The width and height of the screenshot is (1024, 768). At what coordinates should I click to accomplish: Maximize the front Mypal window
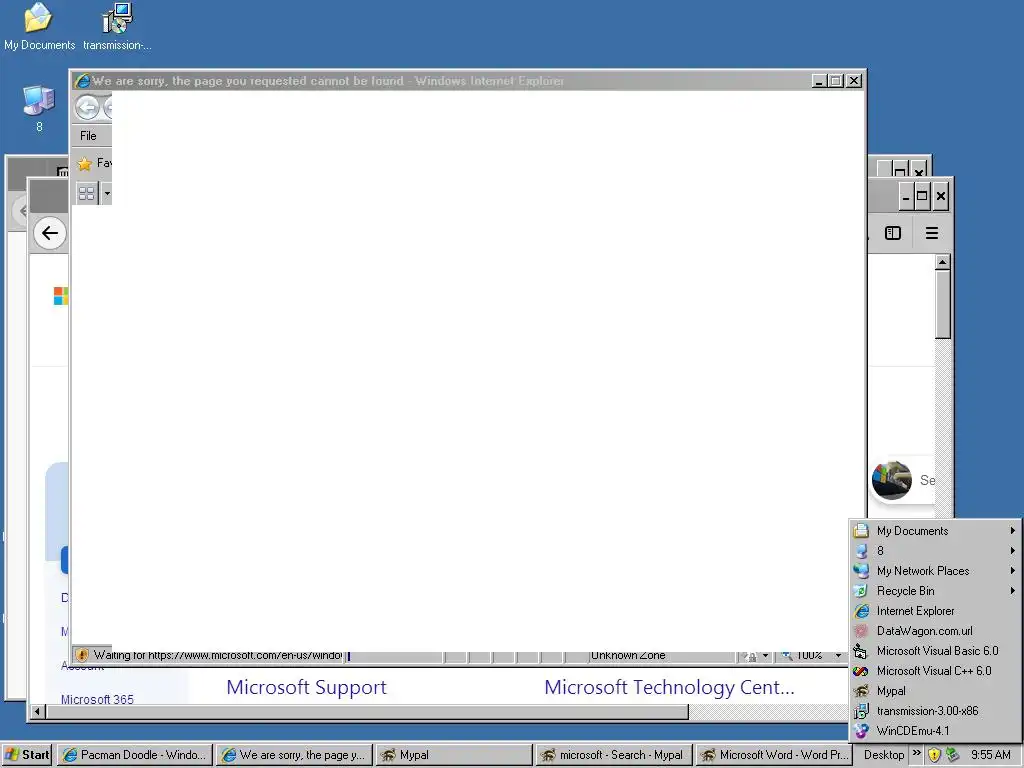pyautogui.click(x=922, y=196)
